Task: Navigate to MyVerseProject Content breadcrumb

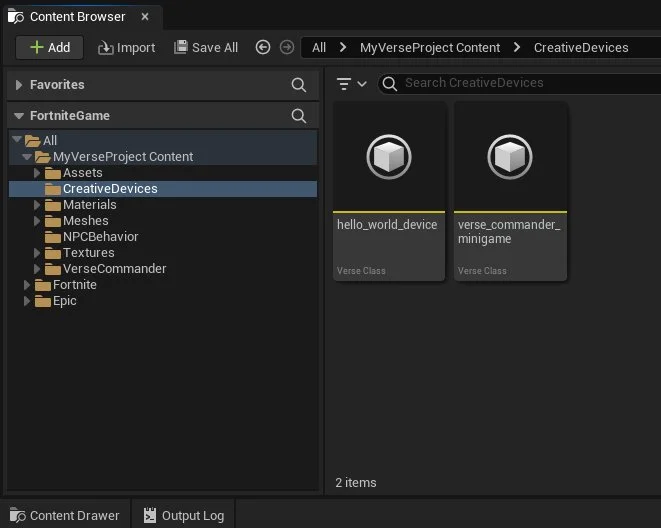Action: tap(430, 48)
